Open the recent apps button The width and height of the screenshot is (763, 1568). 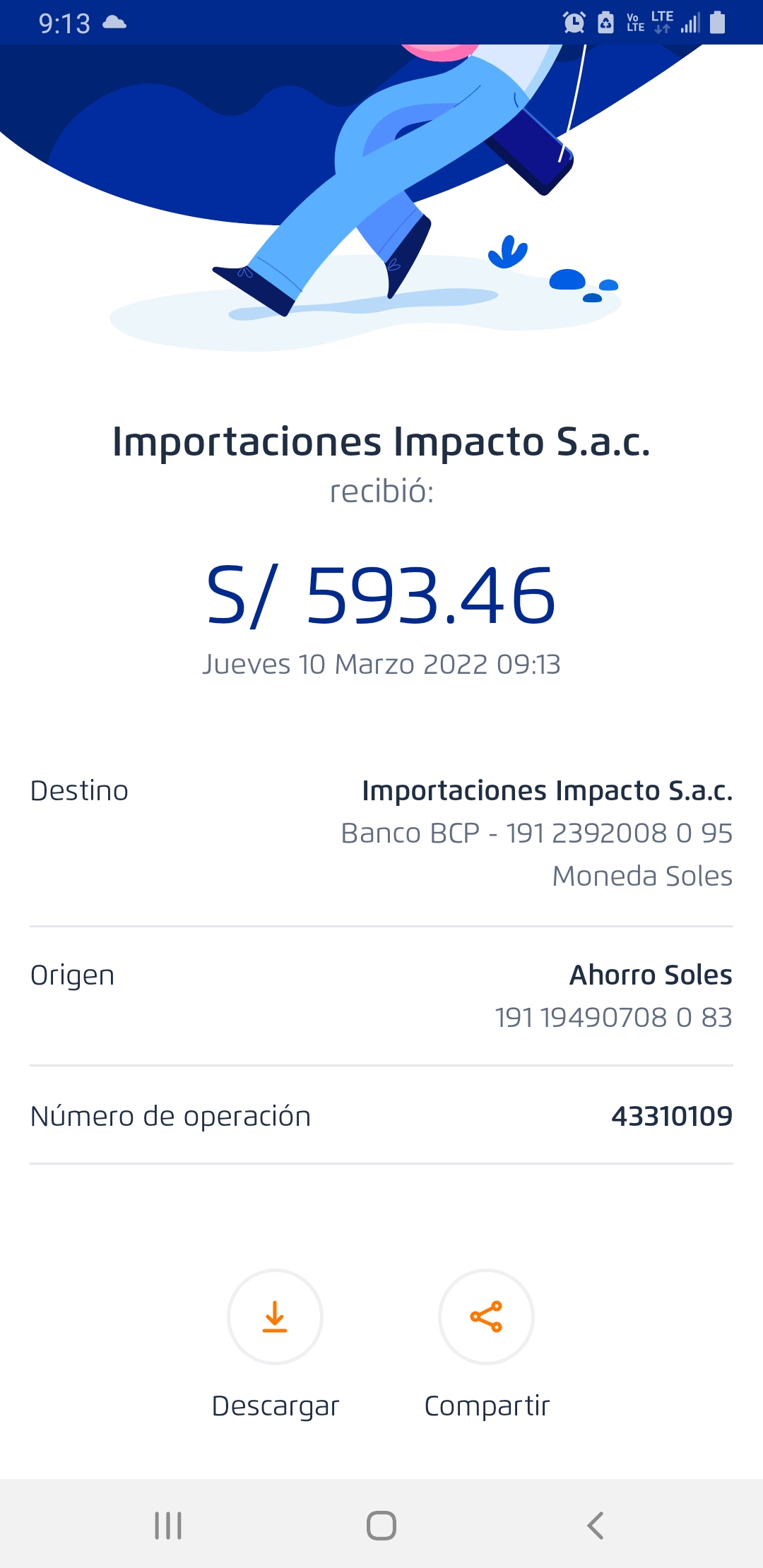[168, 1526]
